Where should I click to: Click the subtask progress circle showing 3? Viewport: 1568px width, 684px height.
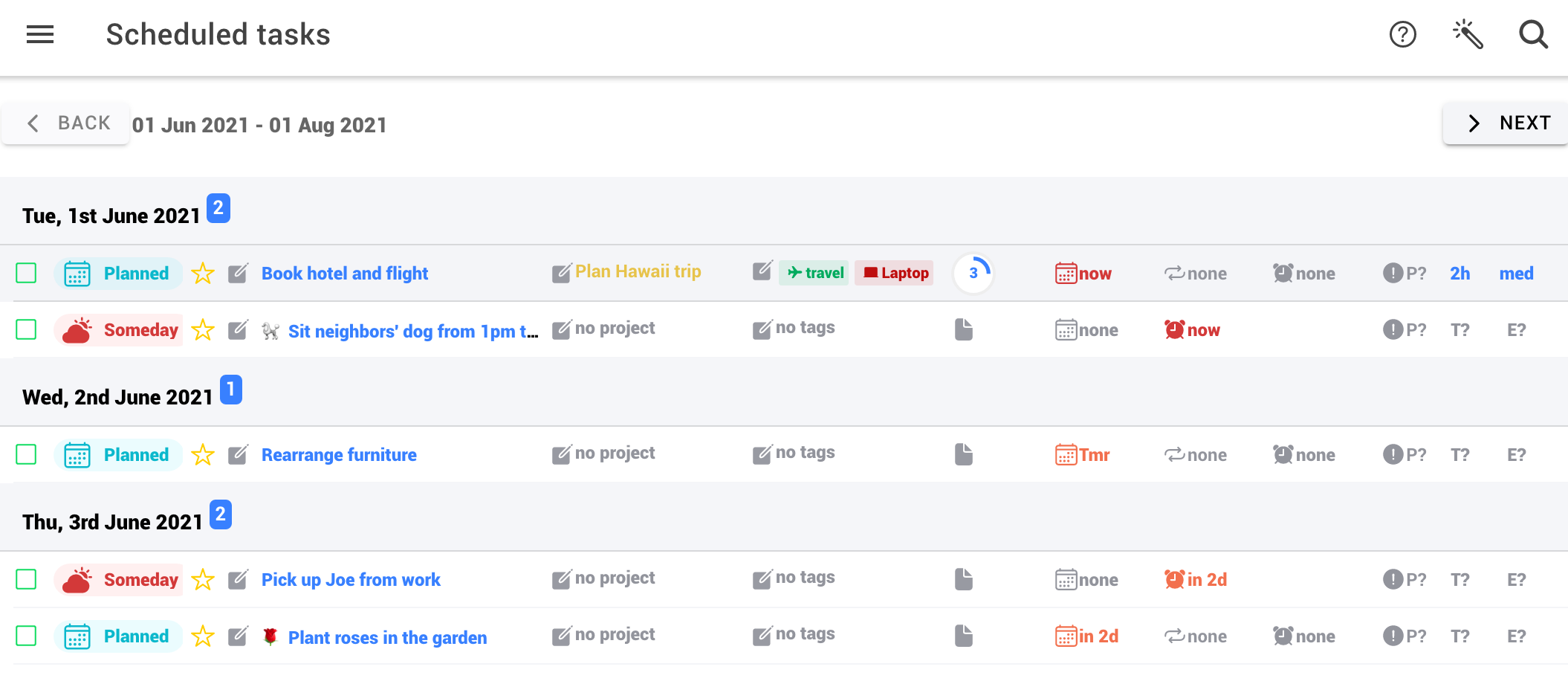[x=973, y=273]
